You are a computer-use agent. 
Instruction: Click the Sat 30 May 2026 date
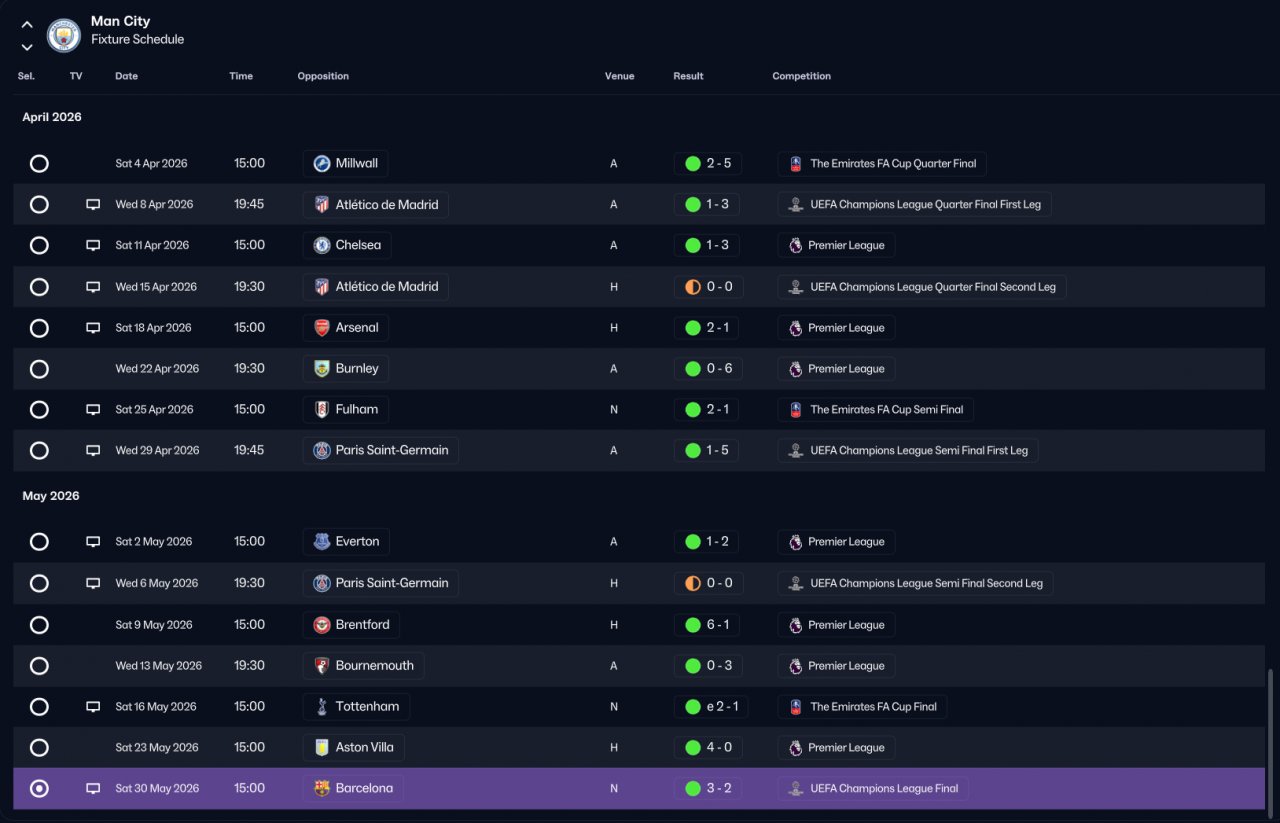tap(156, 789)
